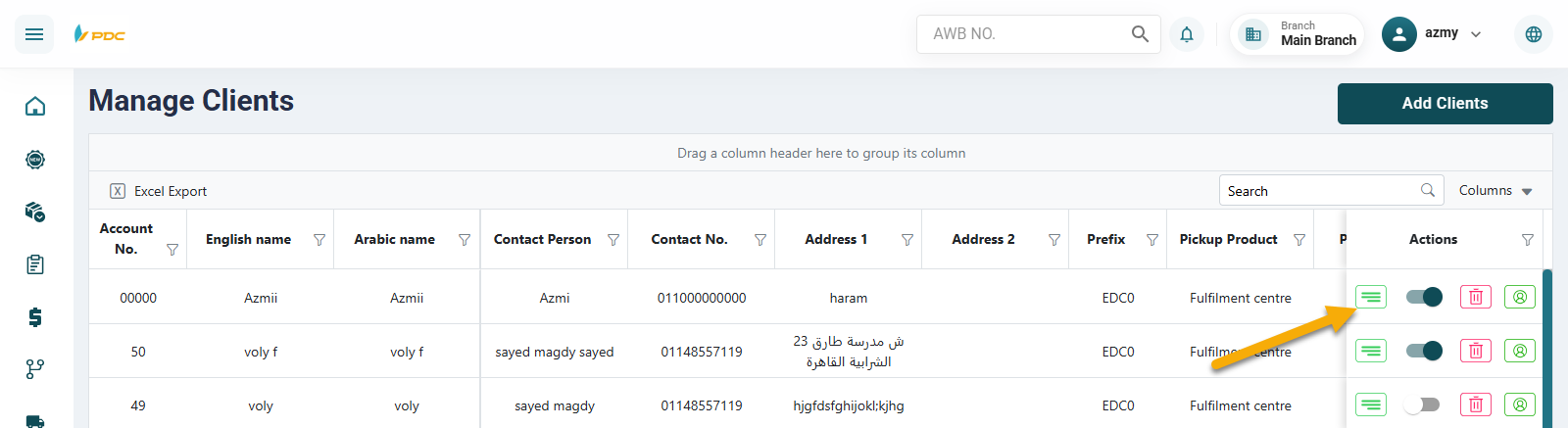Click the dollar sign sidebar icon
This screenshot has height=428, width=1568.
pos(35,316)
